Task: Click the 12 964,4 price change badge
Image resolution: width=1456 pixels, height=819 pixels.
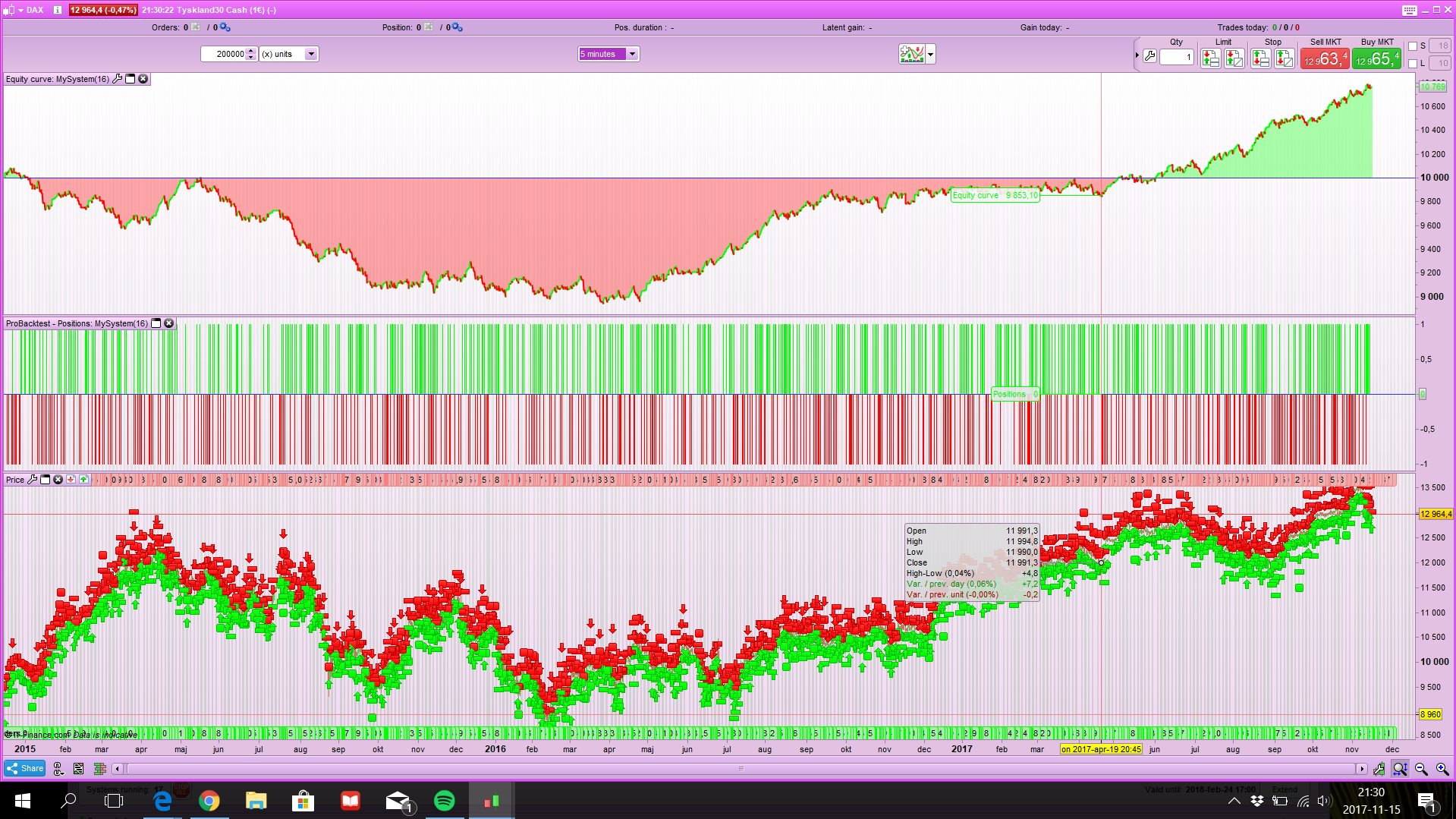Action: (103, 10)
